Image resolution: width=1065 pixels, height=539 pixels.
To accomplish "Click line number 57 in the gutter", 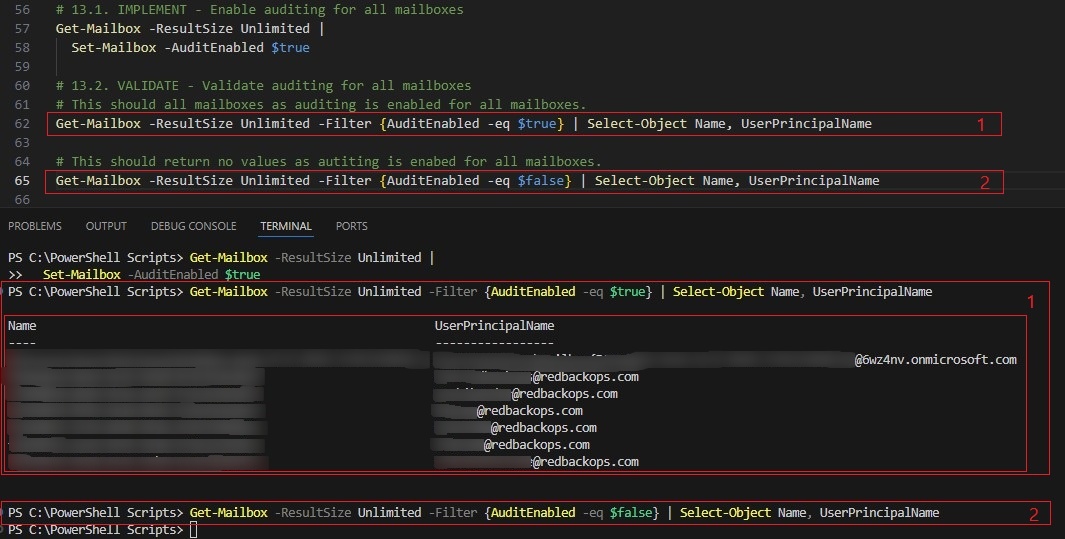I will coord(22,29).
